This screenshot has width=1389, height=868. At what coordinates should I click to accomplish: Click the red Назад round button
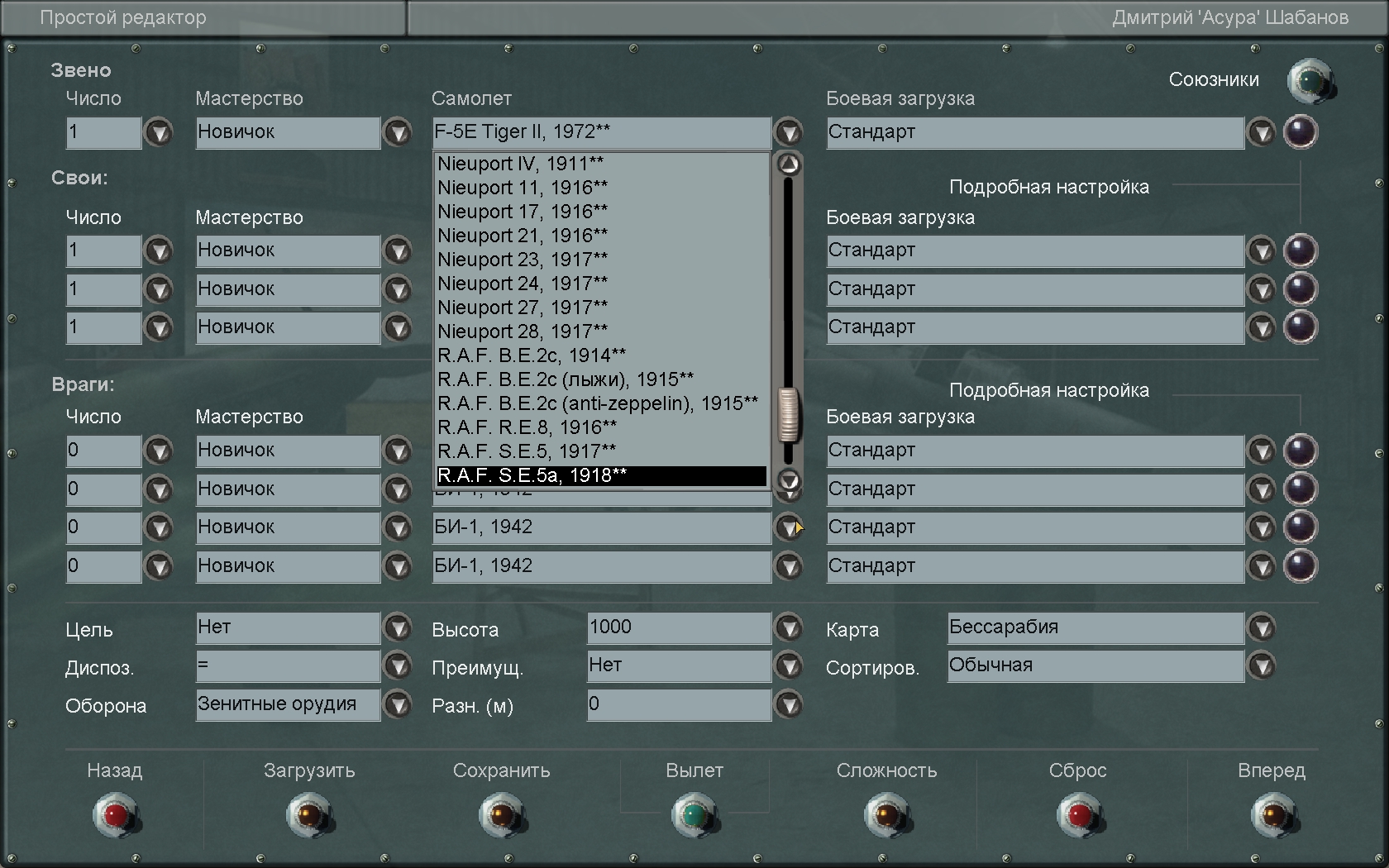[x=116, y=815]
